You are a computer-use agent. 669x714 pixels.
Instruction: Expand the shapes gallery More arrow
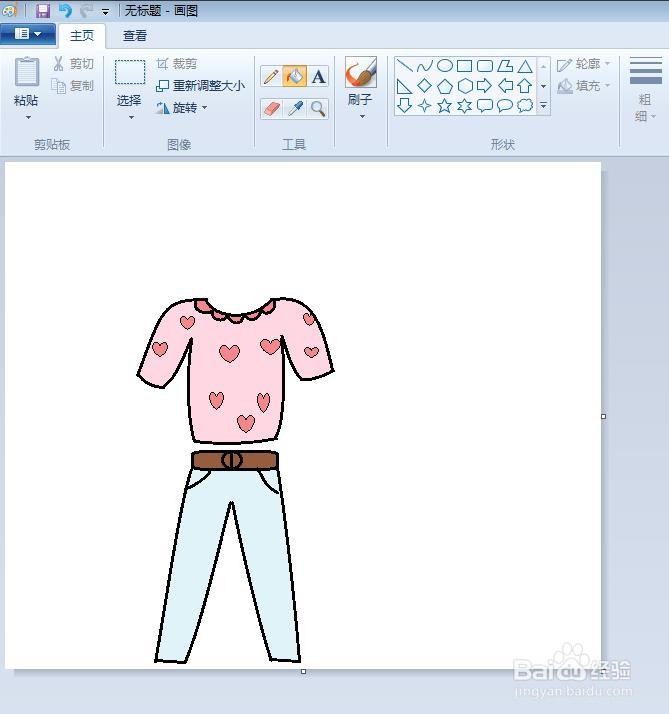543,105
